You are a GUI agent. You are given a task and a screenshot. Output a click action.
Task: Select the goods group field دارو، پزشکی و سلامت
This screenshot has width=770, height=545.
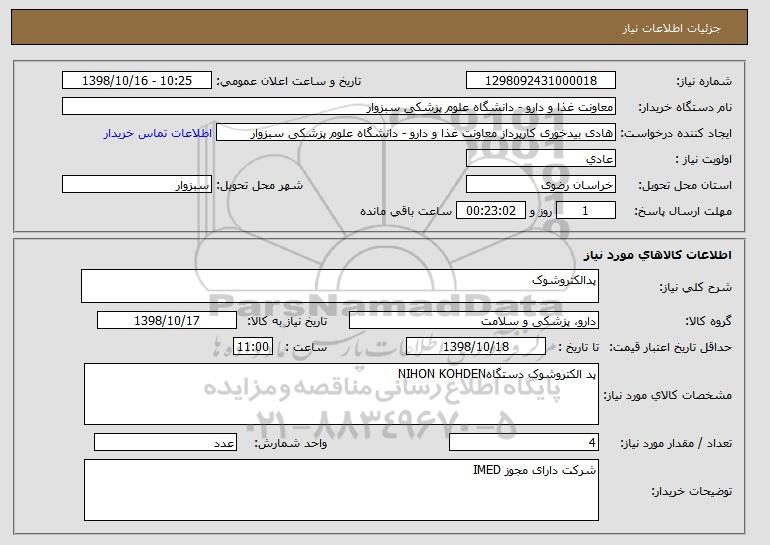coord(474,321)
